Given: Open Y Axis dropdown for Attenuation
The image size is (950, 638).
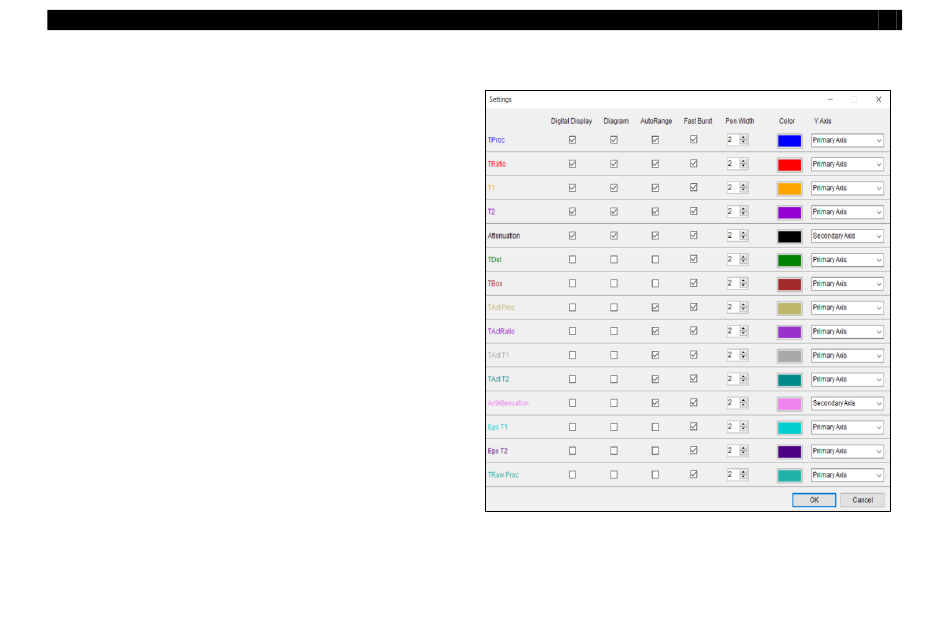Looking at the screenshot, I should (x=847, y=236).
